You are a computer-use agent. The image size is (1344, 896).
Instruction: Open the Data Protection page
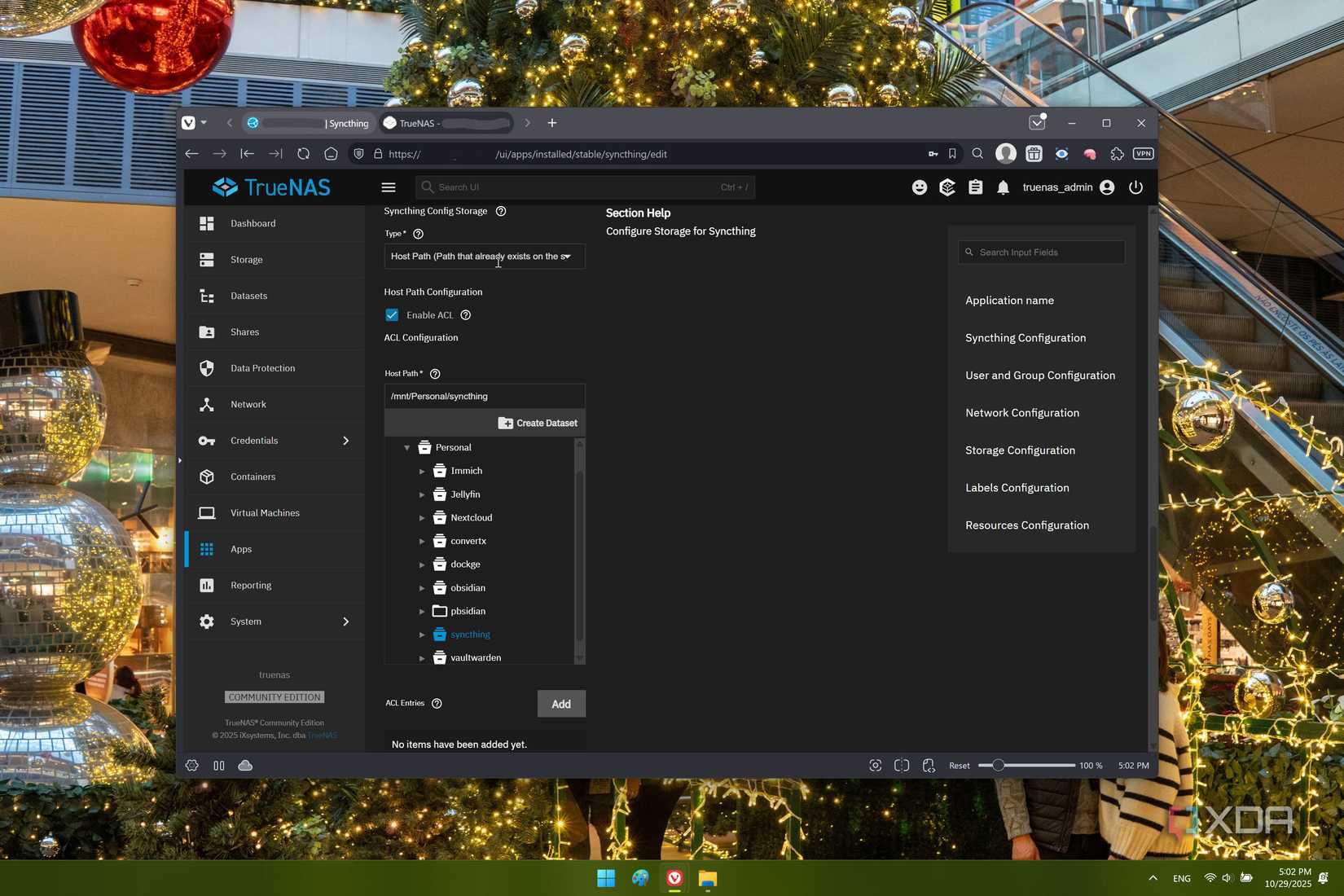pos(261,367)
